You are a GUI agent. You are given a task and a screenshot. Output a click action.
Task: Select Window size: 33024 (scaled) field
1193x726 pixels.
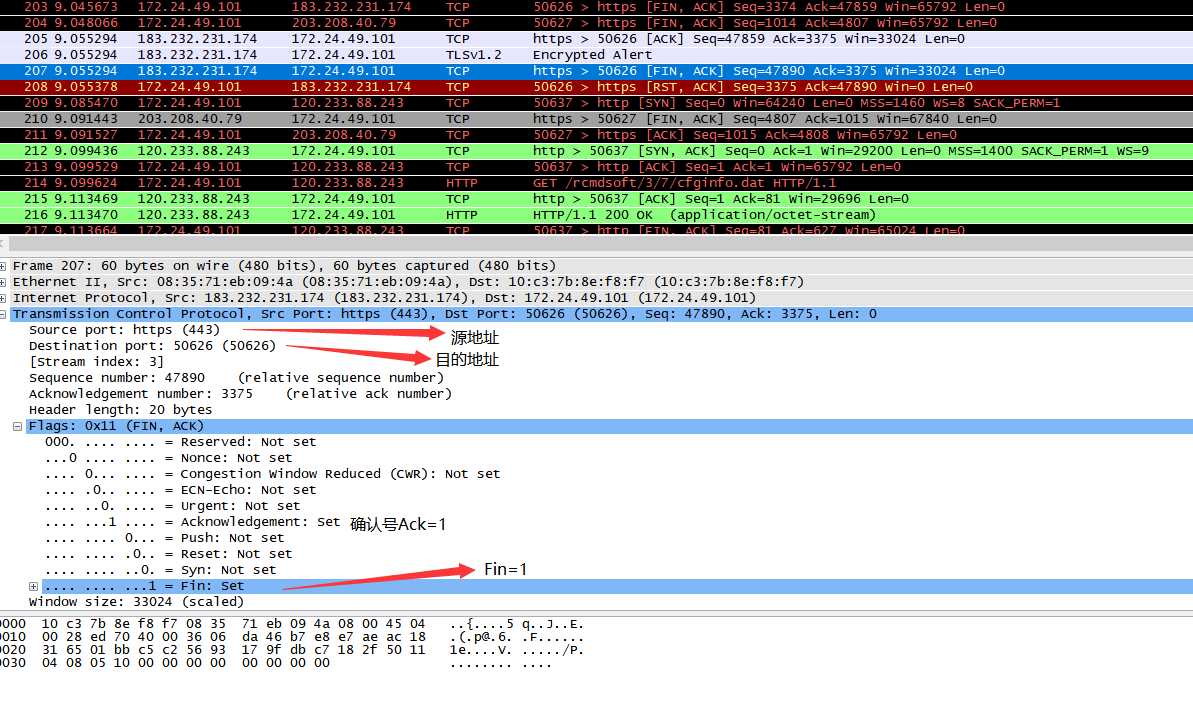(x=136, y=602)
